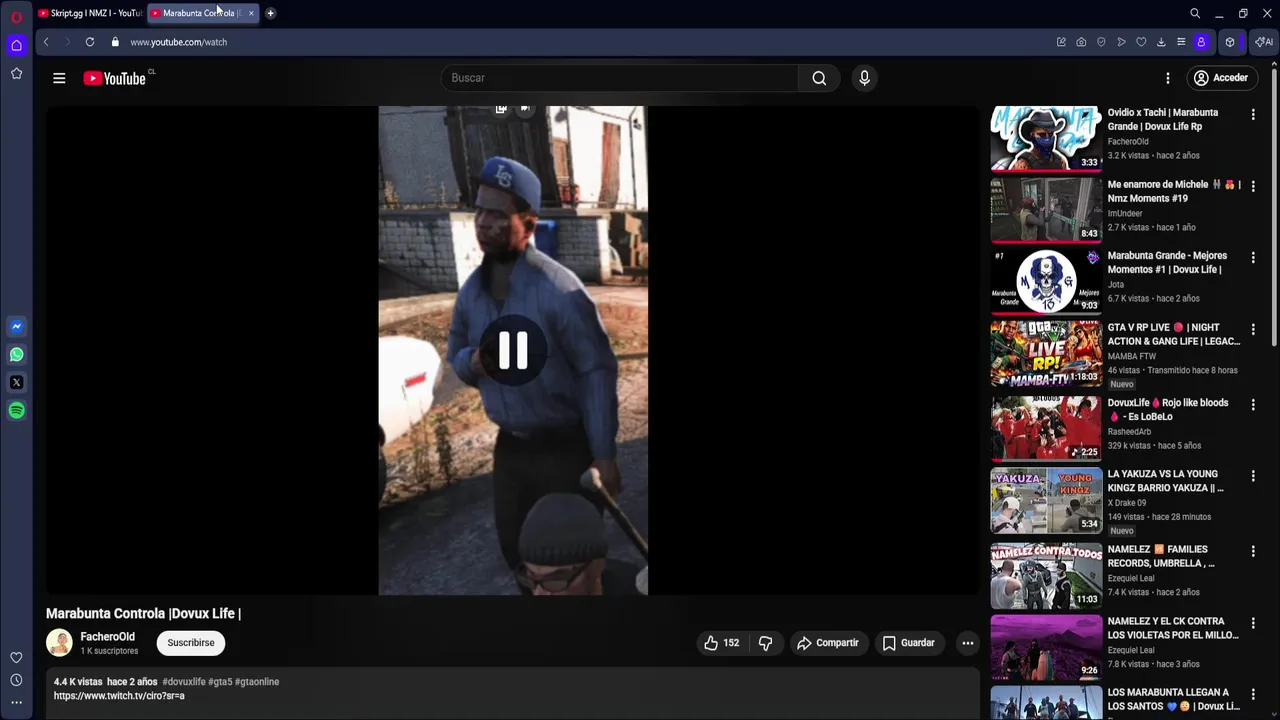Go to YouTube home via logo
The height and width of the screenshot is (720, 1280).
115,78
